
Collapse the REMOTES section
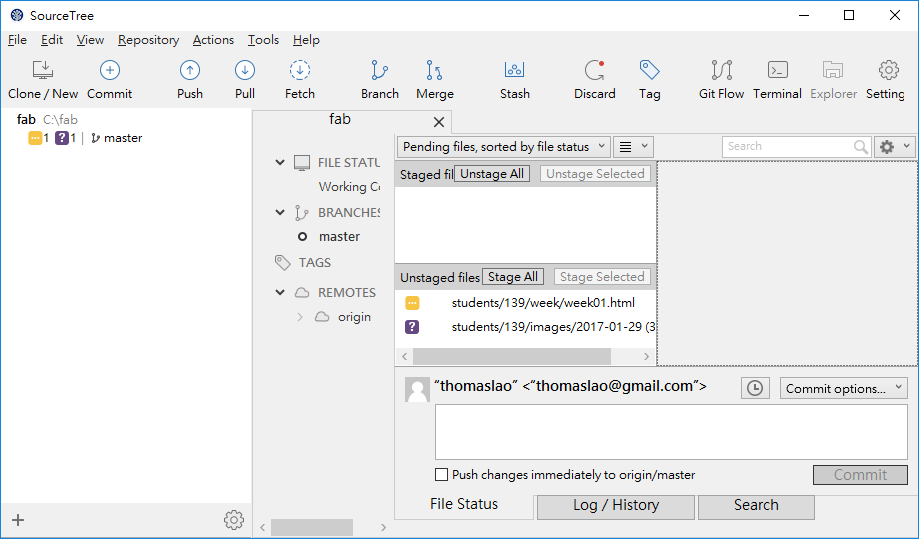[x=280, y=292]
